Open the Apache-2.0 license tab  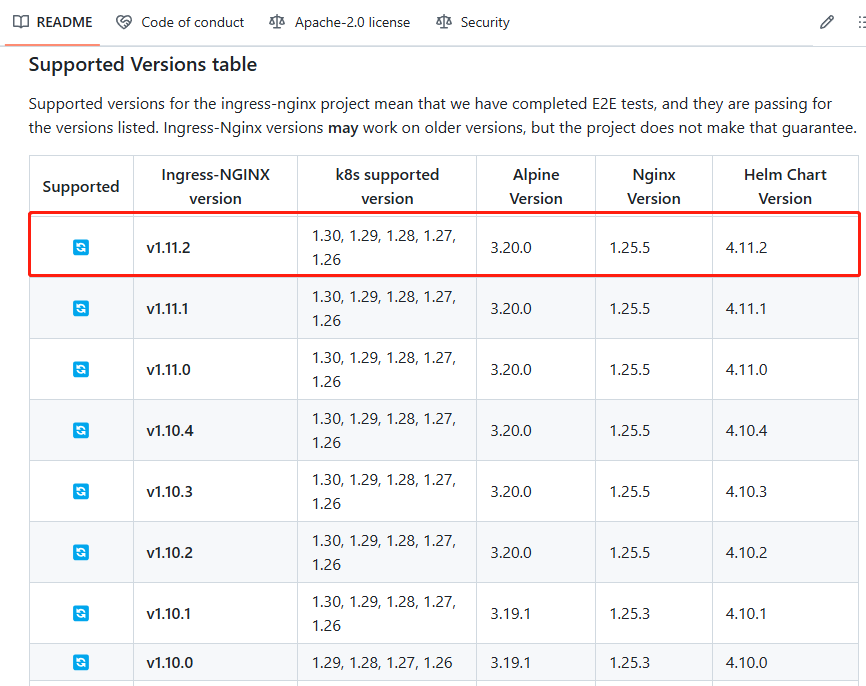pos(340,22)
